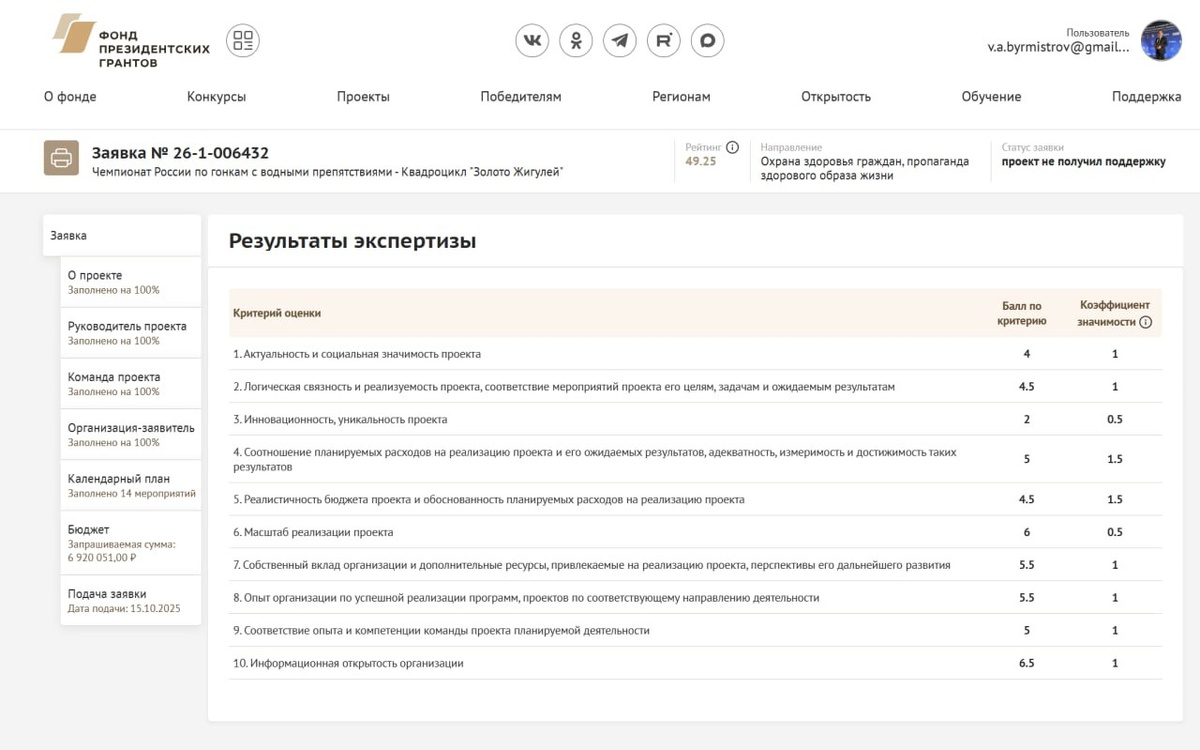Open the Проекты menu
The height and width of the screenshot is (750, 1200).
tap(363, 97)
